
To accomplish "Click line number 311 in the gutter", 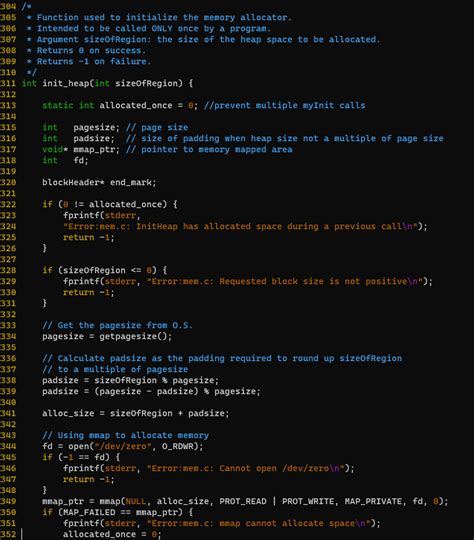I will tap(8, 83).
